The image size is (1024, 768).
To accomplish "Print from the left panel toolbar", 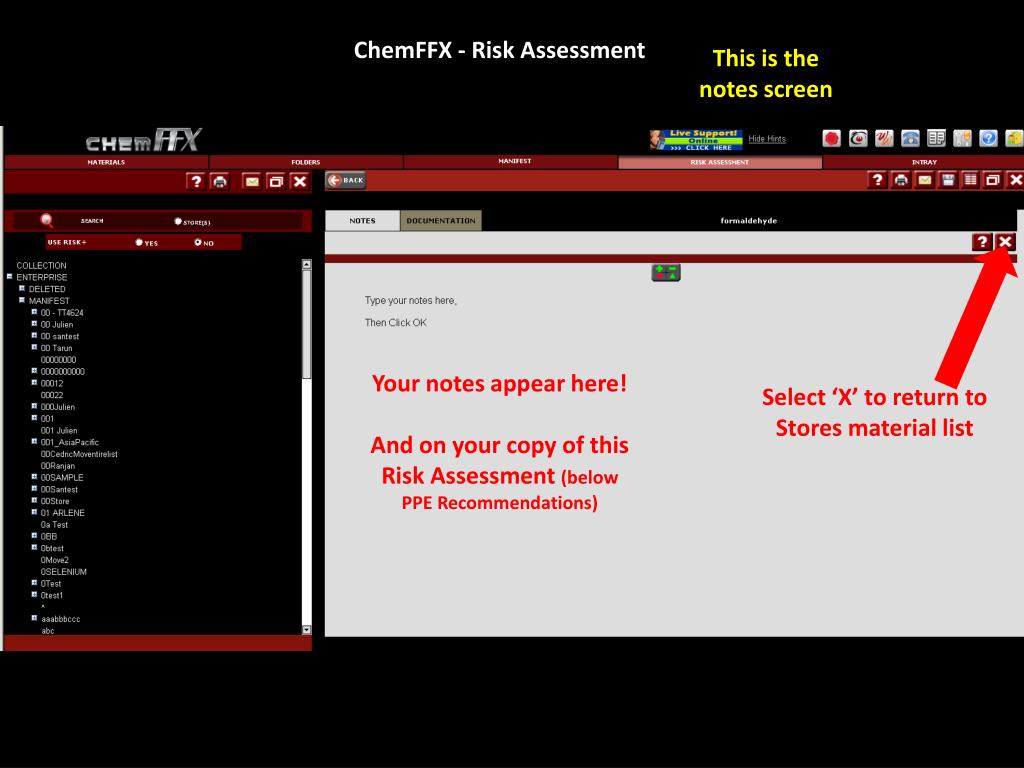I will click(x=220, y=181).
